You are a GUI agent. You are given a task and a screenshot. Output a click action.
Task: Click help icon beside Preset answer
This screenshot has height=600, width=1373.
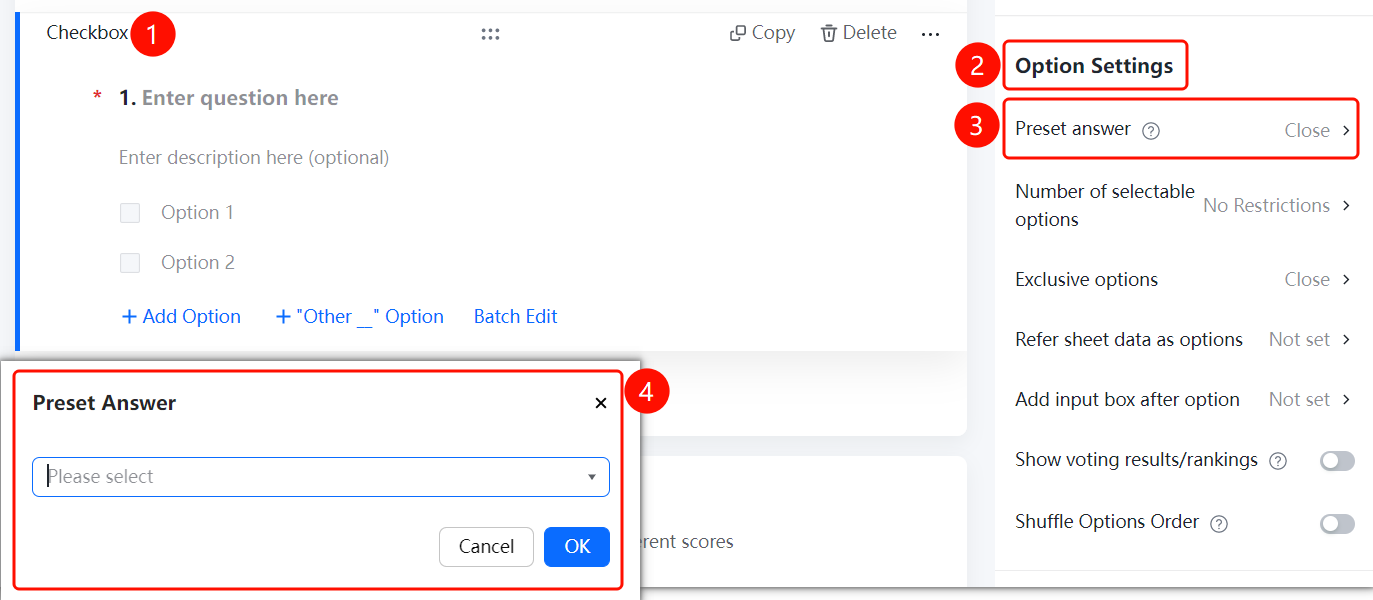click(1151, 130)
